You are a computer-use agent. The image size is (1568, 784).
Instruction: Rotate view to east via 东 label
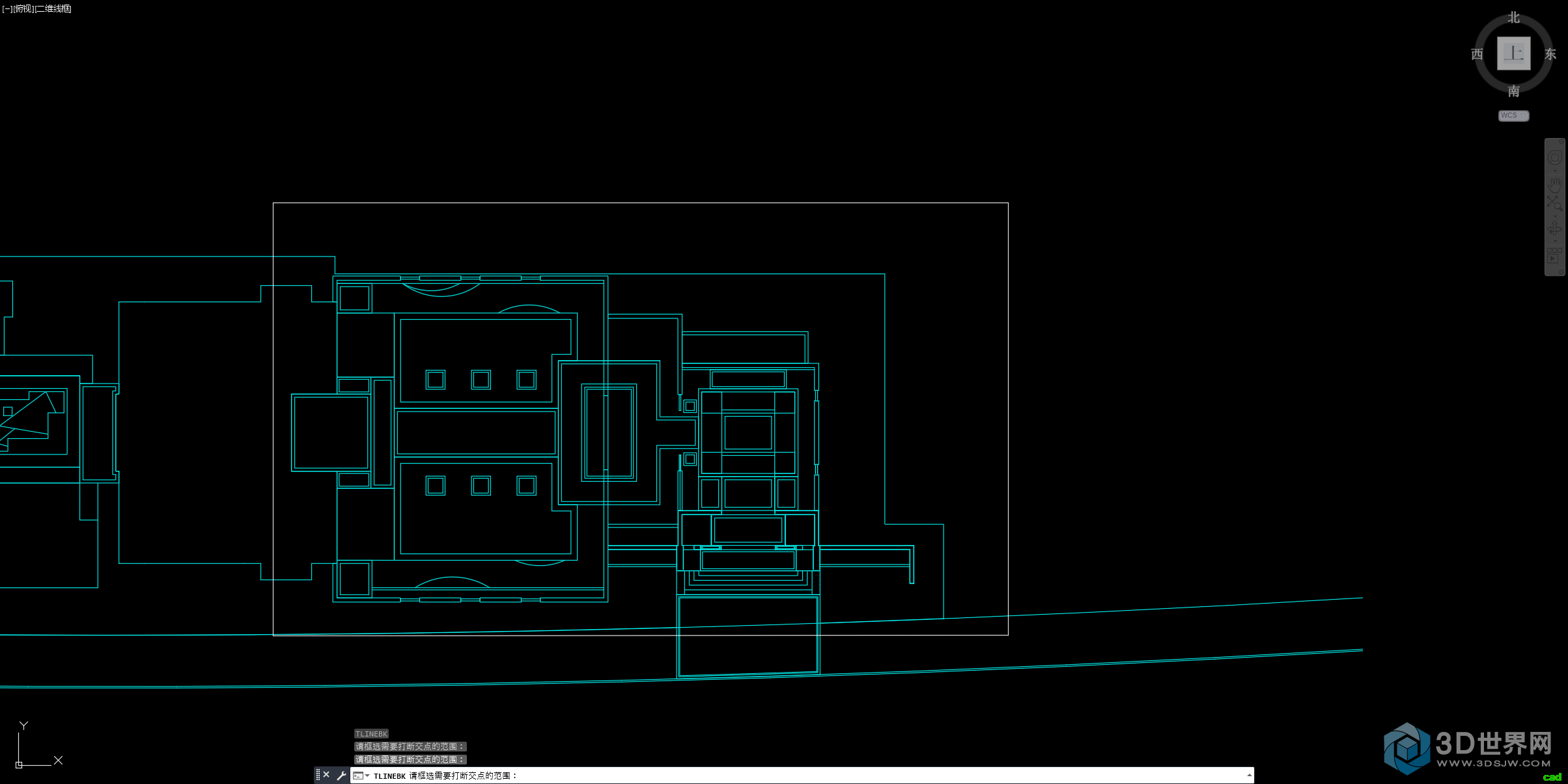point(1550,54)
